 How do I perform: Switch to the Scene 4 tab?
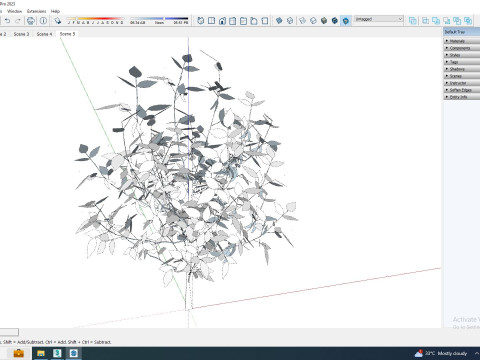point(44,34)
